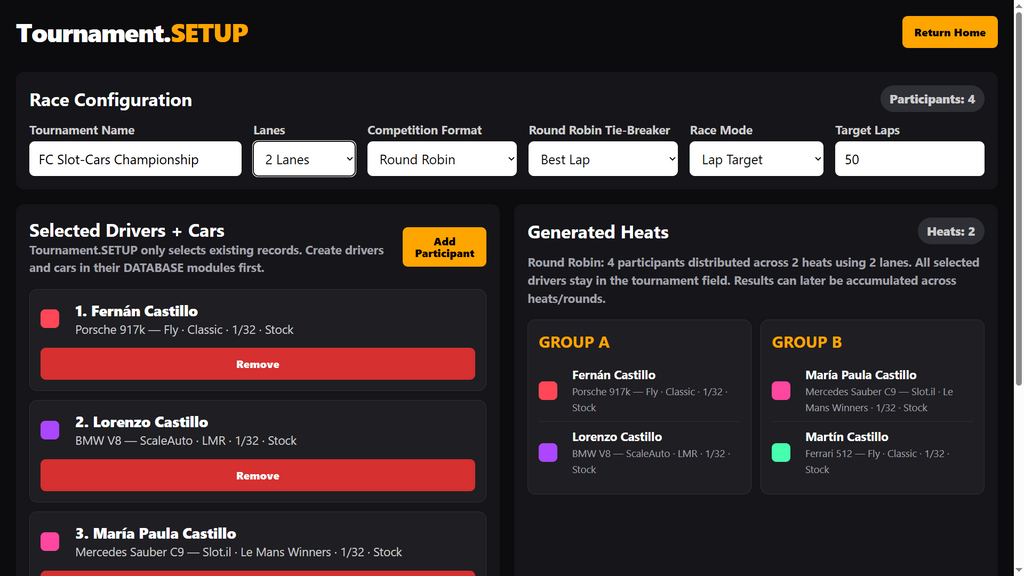Click the green swatch beside Martín Castillo
The image size is (1024, 576).
click(781, 452)
